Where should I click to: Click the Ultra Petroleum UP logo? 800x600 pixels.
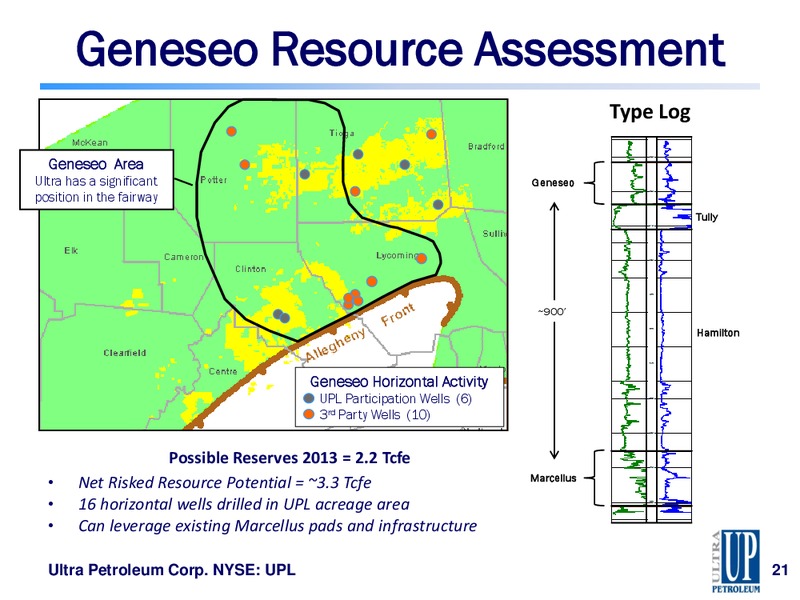pos(735,561)
